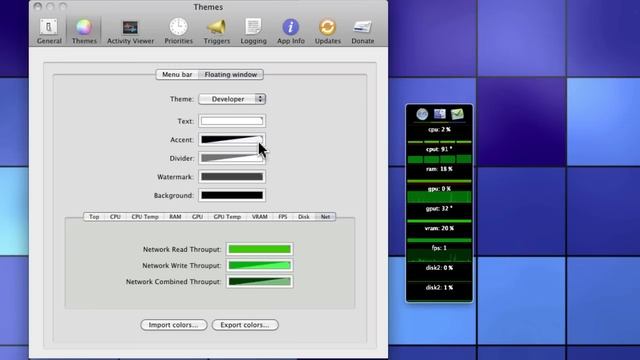Click the gpu: 0 % reading
The image size is (640, 360).
(x=439, y=189)
